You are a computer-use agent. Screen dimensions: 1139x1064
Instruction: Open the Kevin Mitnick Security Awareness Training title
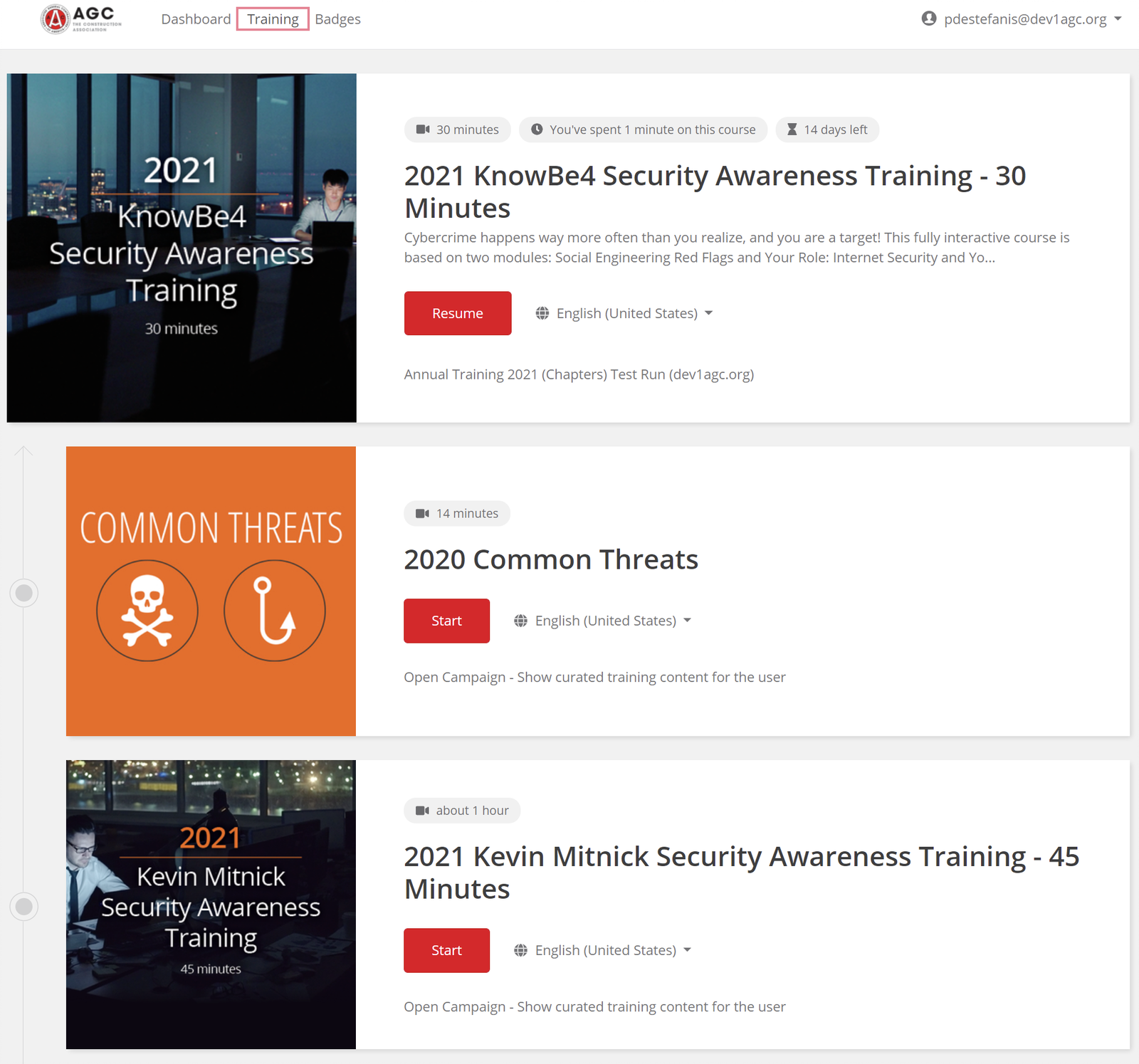(x=742, y=873)
